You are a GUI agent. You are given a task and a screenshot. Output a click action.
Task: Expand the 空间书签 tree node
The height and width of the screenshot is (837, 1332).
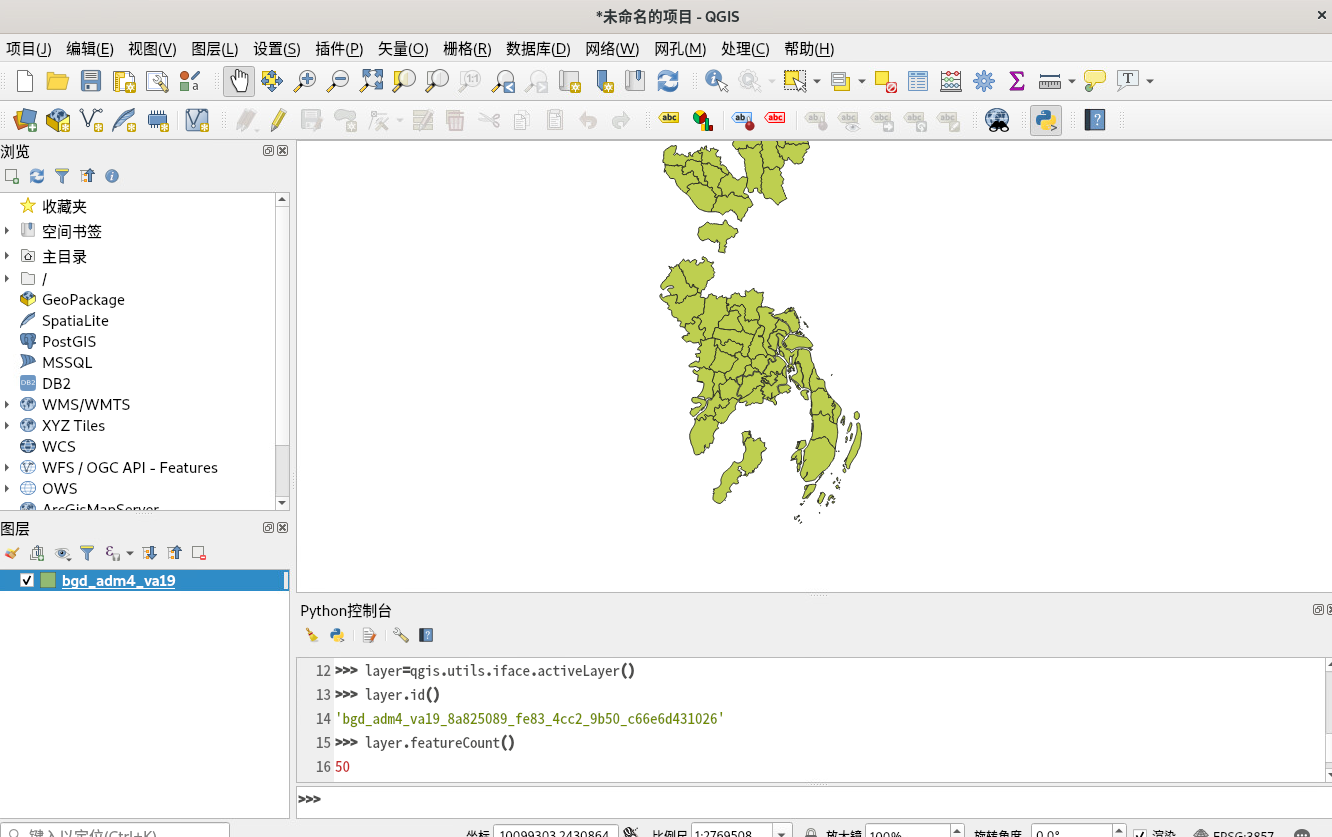click(7, 231)
